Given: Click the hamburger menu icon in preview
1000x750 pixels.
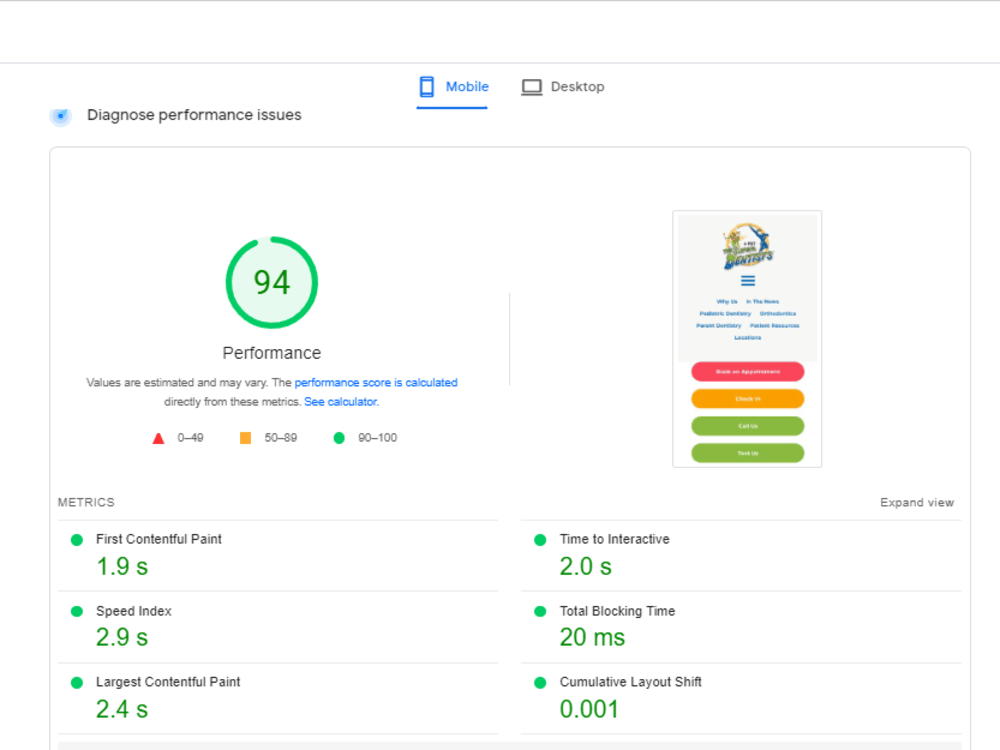Looking at the screenshot, I should point(748,281).
